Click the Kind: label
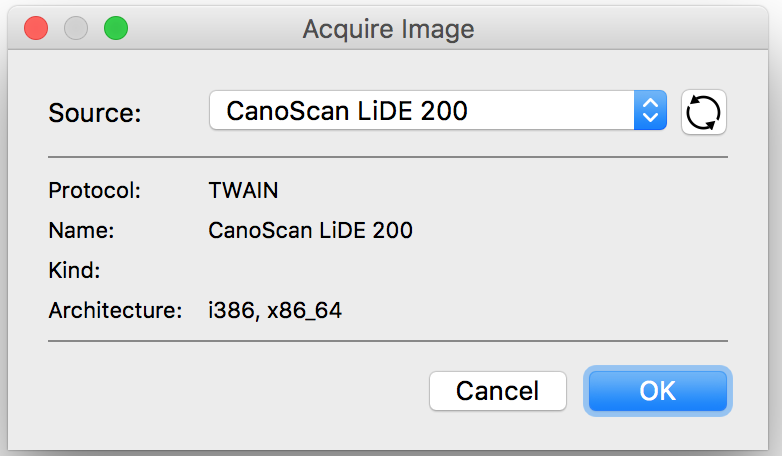The height and width of the screenshot is (456, 782). coord(74,270)
